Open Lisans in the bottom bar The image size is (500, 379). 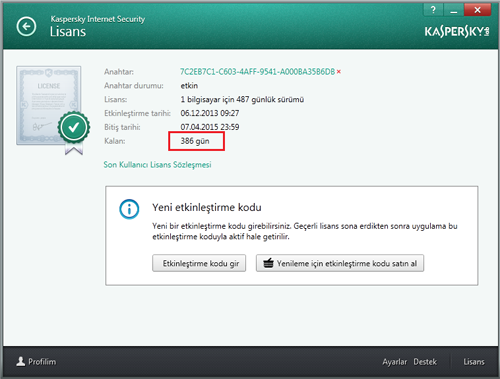(474, 362)
